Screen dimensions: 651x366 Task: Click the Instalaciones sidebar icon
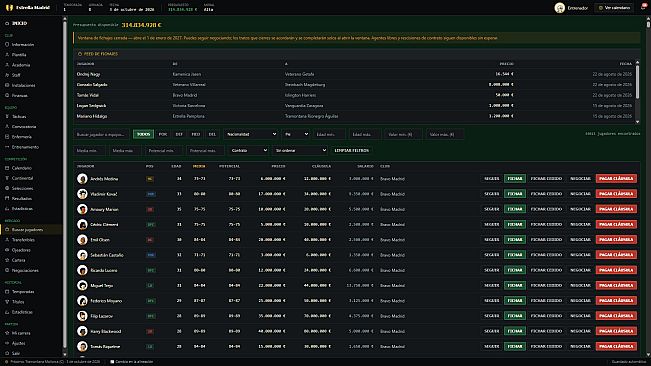pyautogui.click(x=7, y=85)
